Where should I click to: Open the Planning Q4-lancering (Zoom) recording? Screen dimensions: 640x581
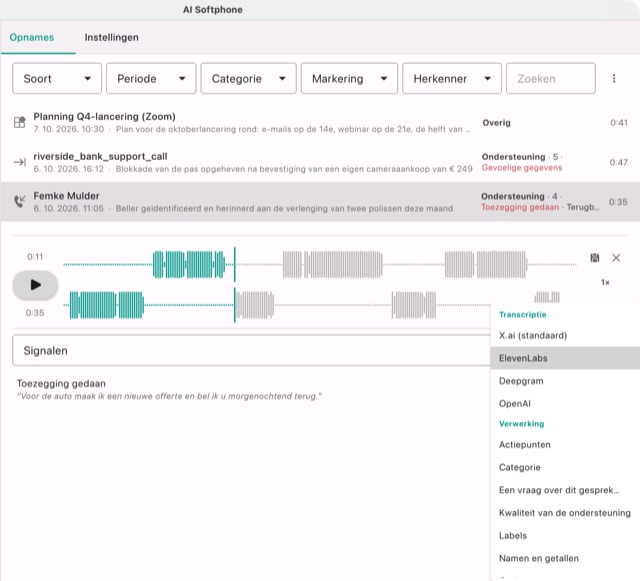coord(320,122)
